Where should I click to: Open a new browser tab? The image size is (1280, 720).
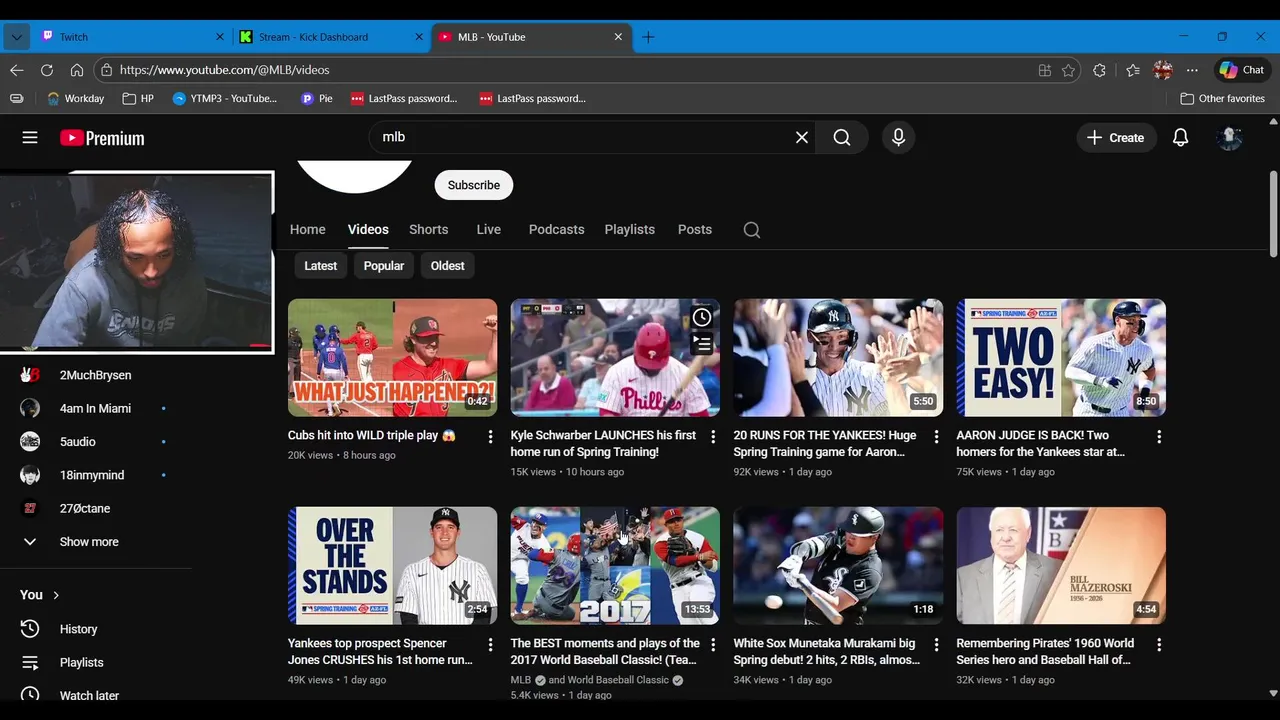tap(648, 37)
